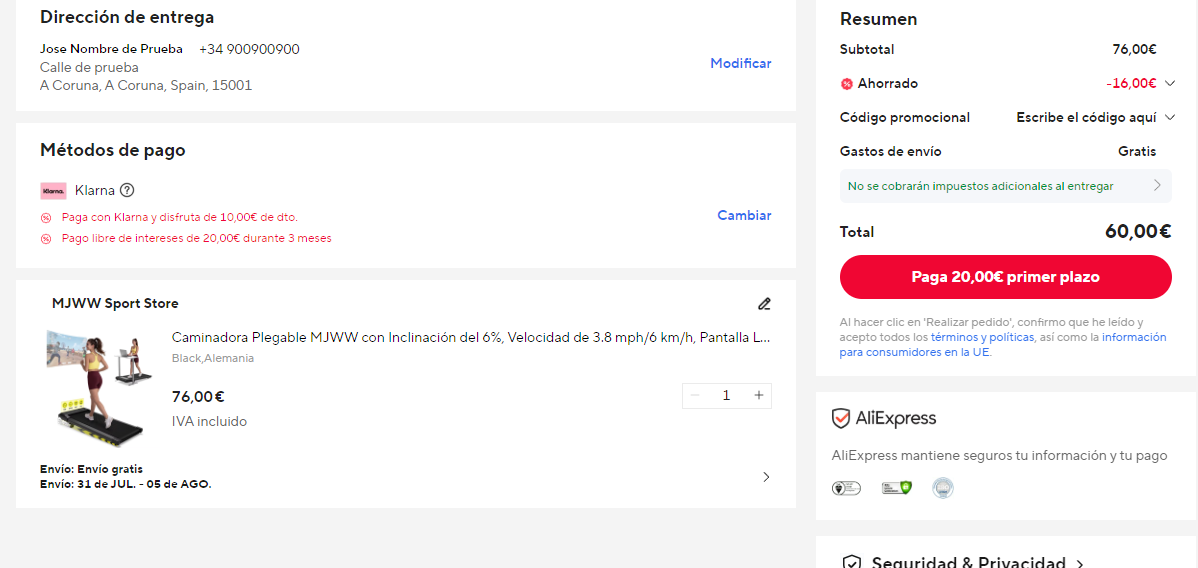Click the Envío: 31 de JUL. - 05 de AGO. text
This screenshot has height=568, width=1198.
tap(125, 484)
